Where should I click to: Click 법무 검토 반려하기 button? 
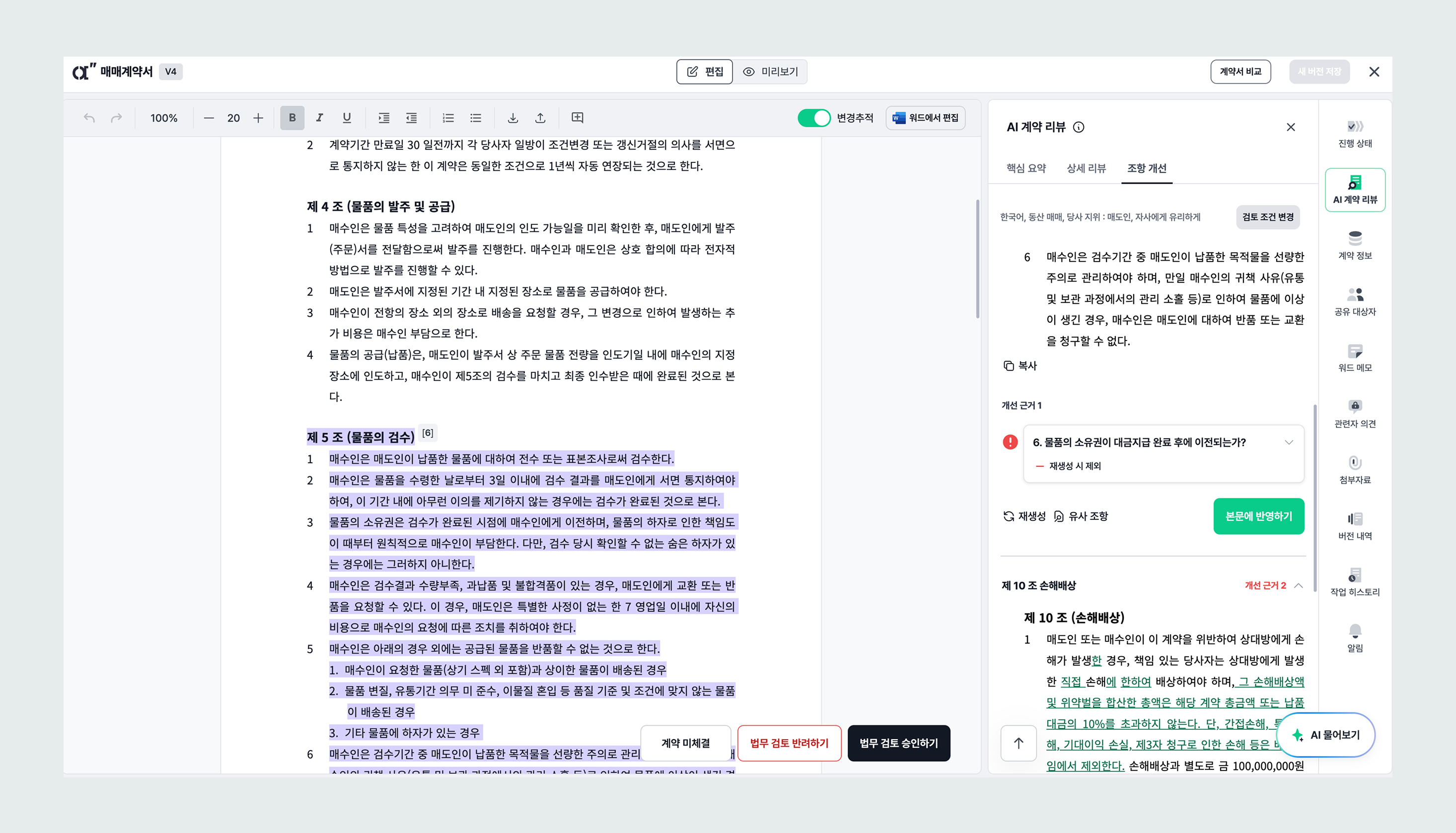point(789,743)
